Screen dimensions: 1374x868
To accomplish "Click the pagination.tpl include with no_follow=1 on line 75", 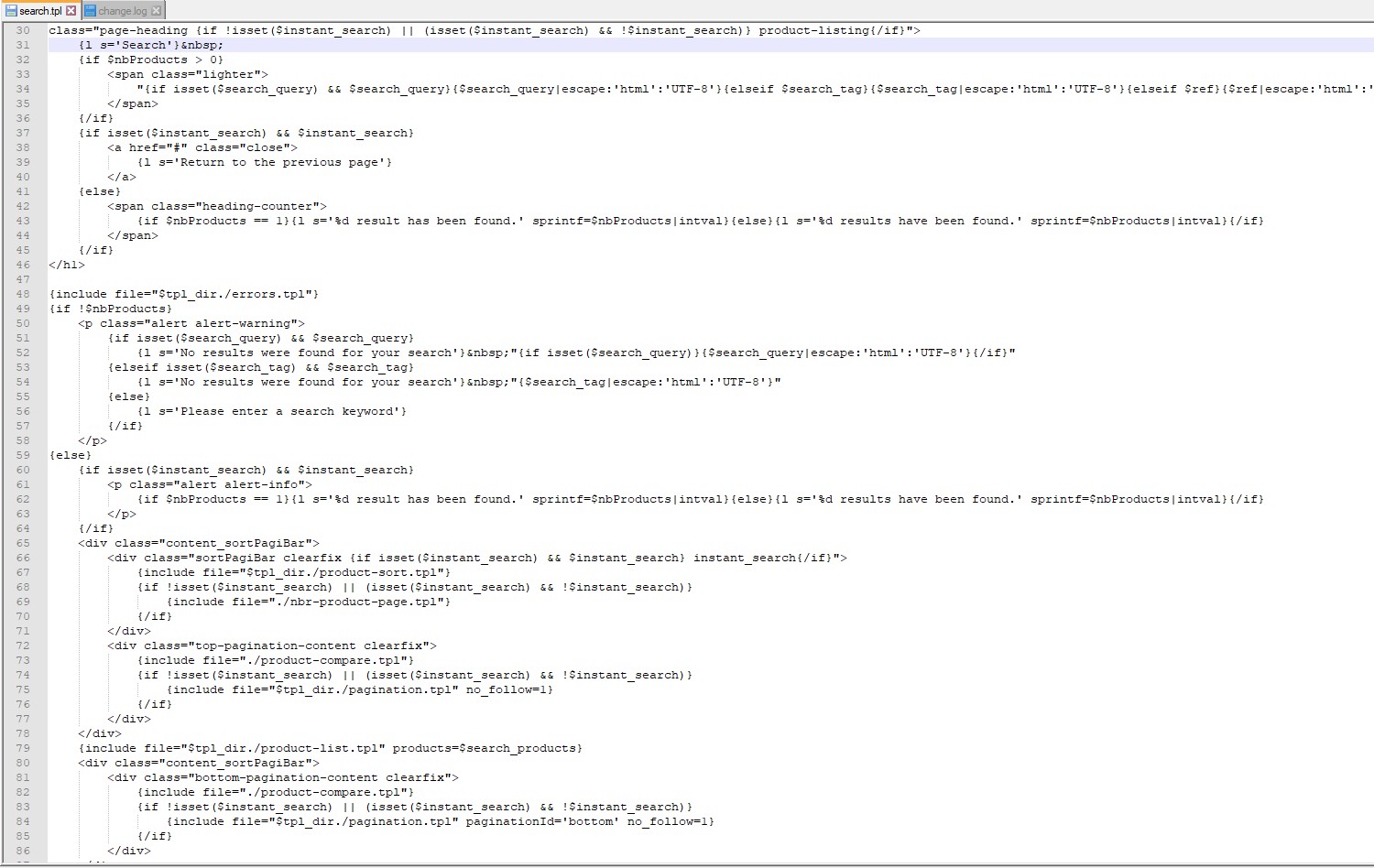I will tap(360, 689).
